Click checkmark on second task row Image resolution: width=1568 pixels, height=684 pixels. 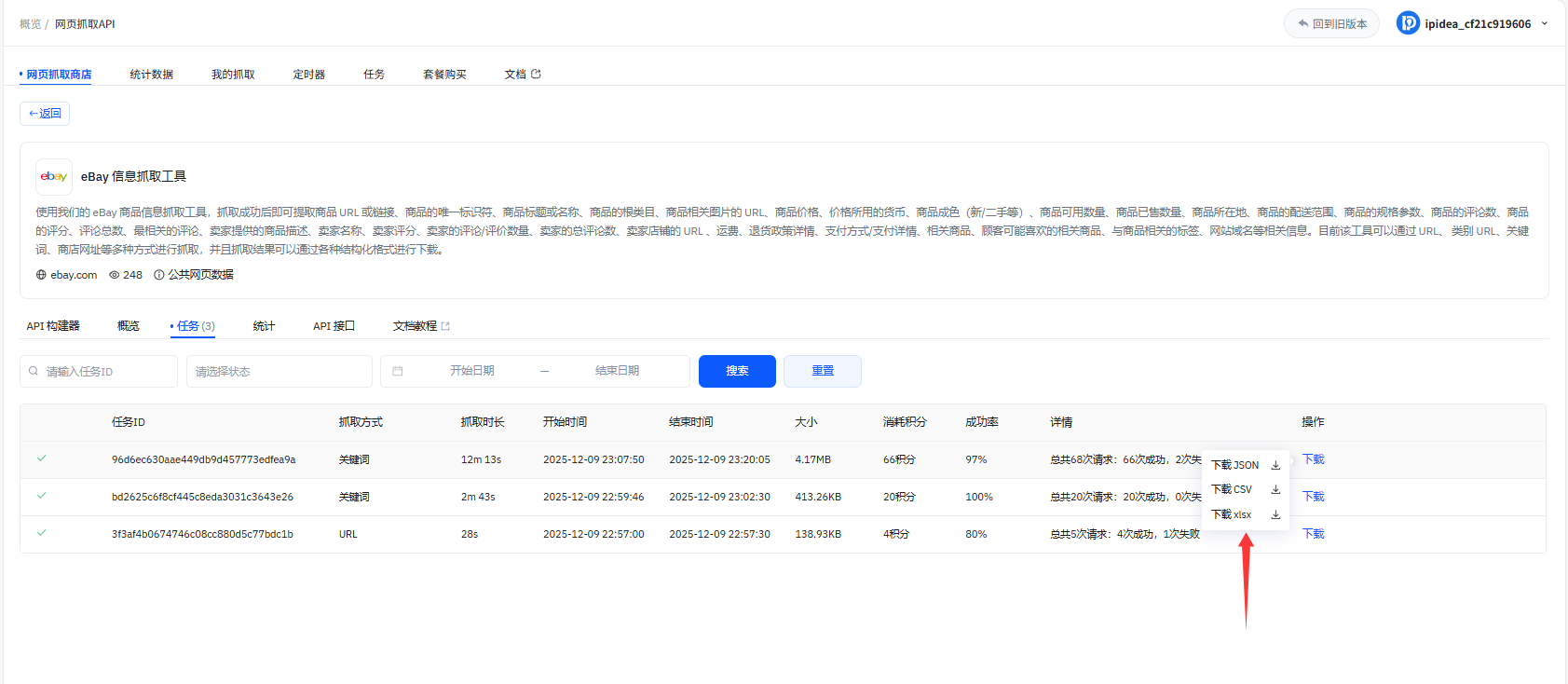point(41,496)
